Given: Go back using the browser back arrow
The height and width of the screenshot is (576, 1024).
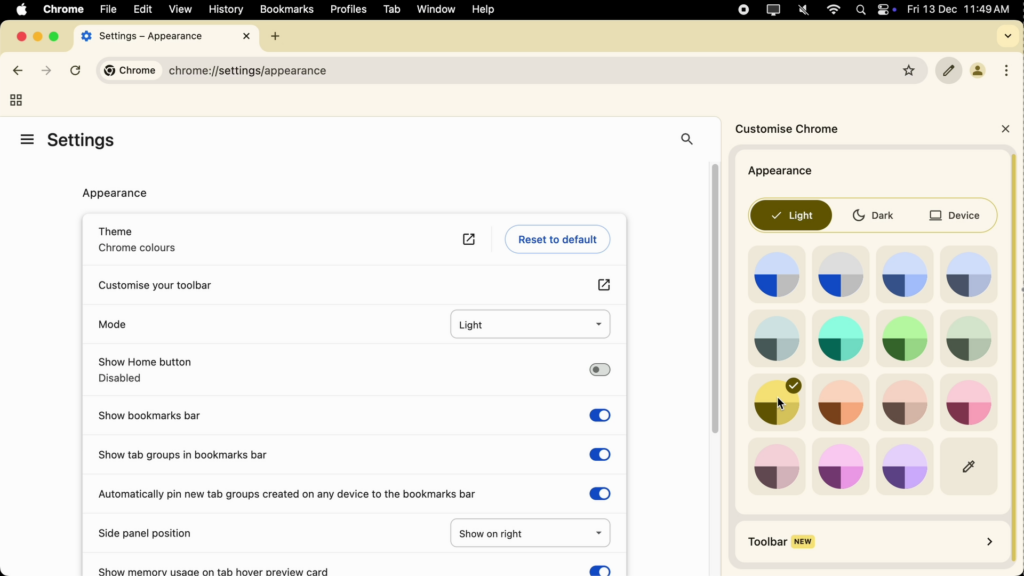Looking at the screenshot, I should tap(18, 71).
